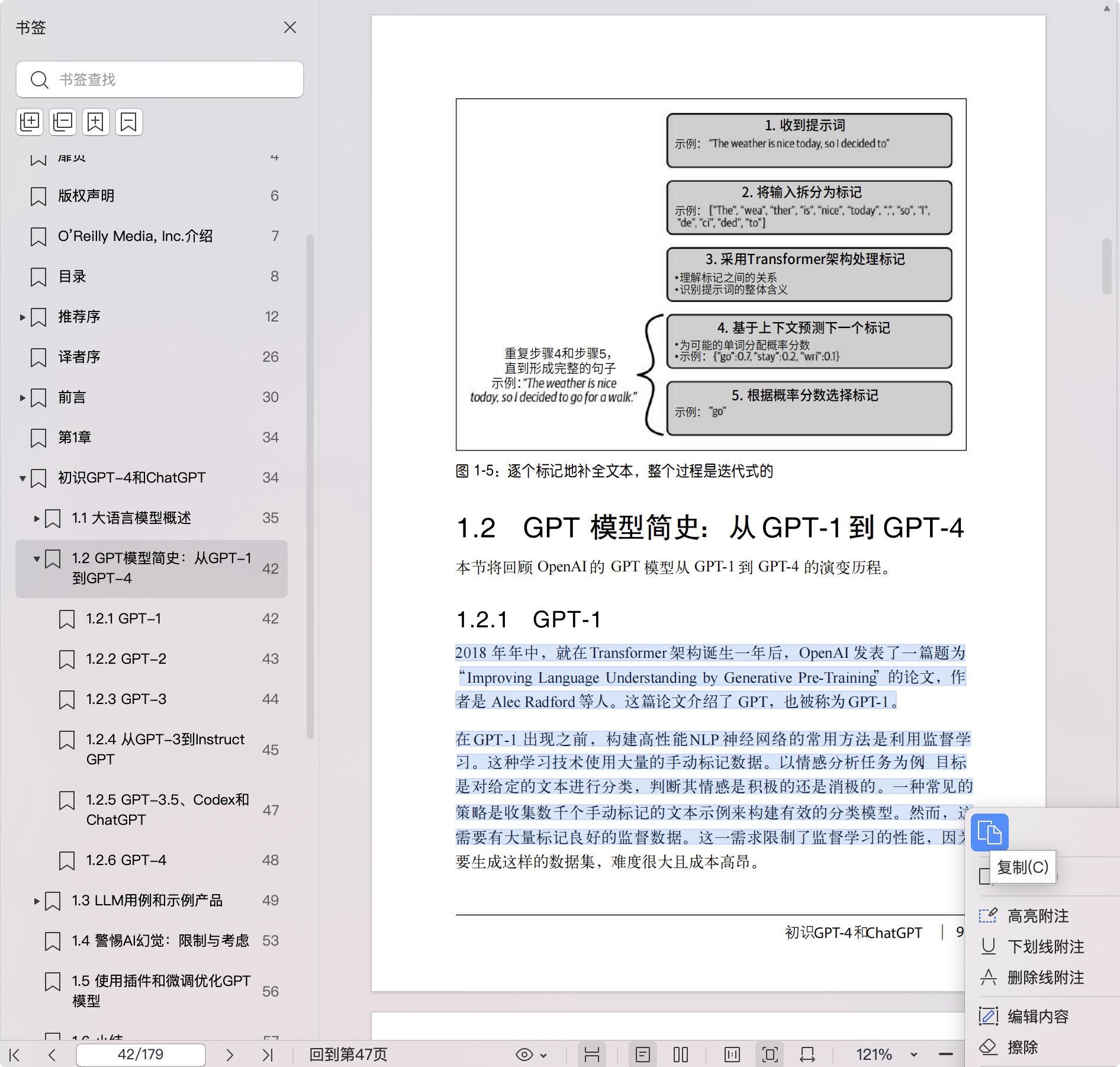The height and width of the screenshot is (1067, 1120).
Task: Toggle single page view mode
Action: point(643,1055)
